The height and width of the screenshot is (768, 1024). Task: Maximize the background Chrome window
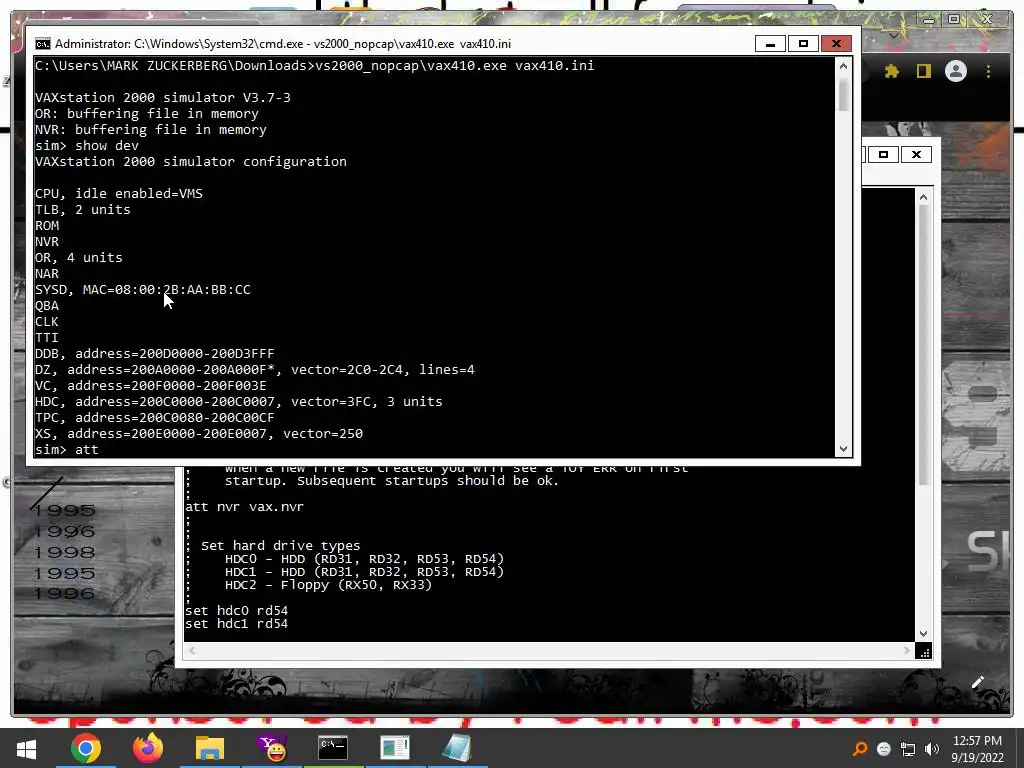(954, 20)
